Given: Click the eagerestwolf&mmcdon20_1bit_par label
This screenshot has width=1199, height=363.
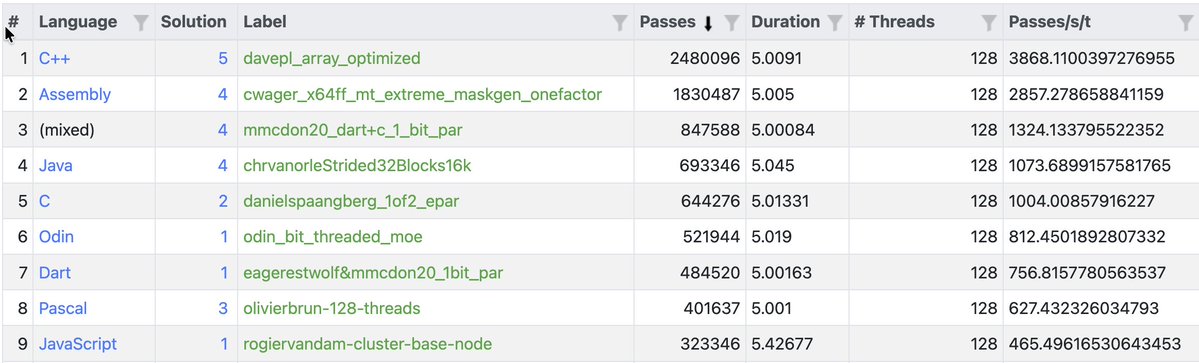Looking at the screenshot, I should click(373, 272).
